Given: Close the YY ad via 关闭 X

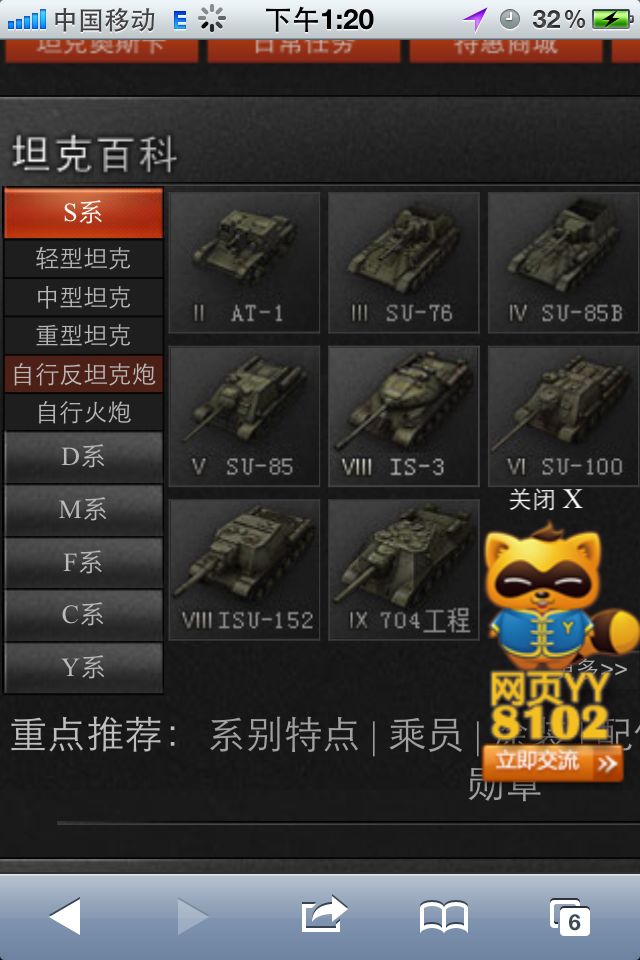Looking at the screenshot, I should point(545,500).
